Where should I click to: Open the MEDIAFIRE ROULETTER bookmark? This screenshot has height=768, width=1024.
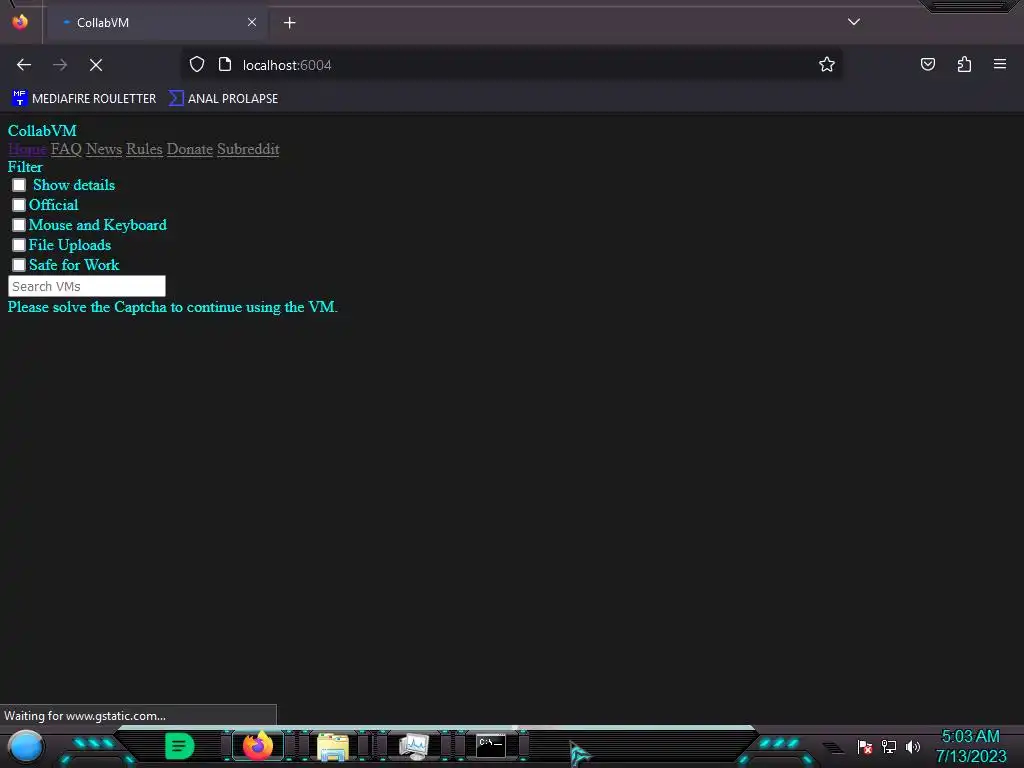pos(84,99)
